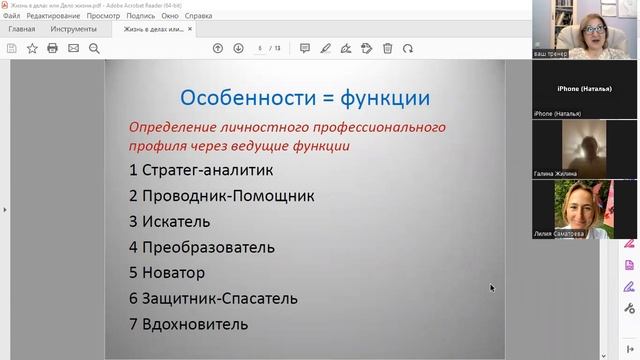Click the text 1 Стратег-аналитик
640x360 pixels.
coord(201,170)
